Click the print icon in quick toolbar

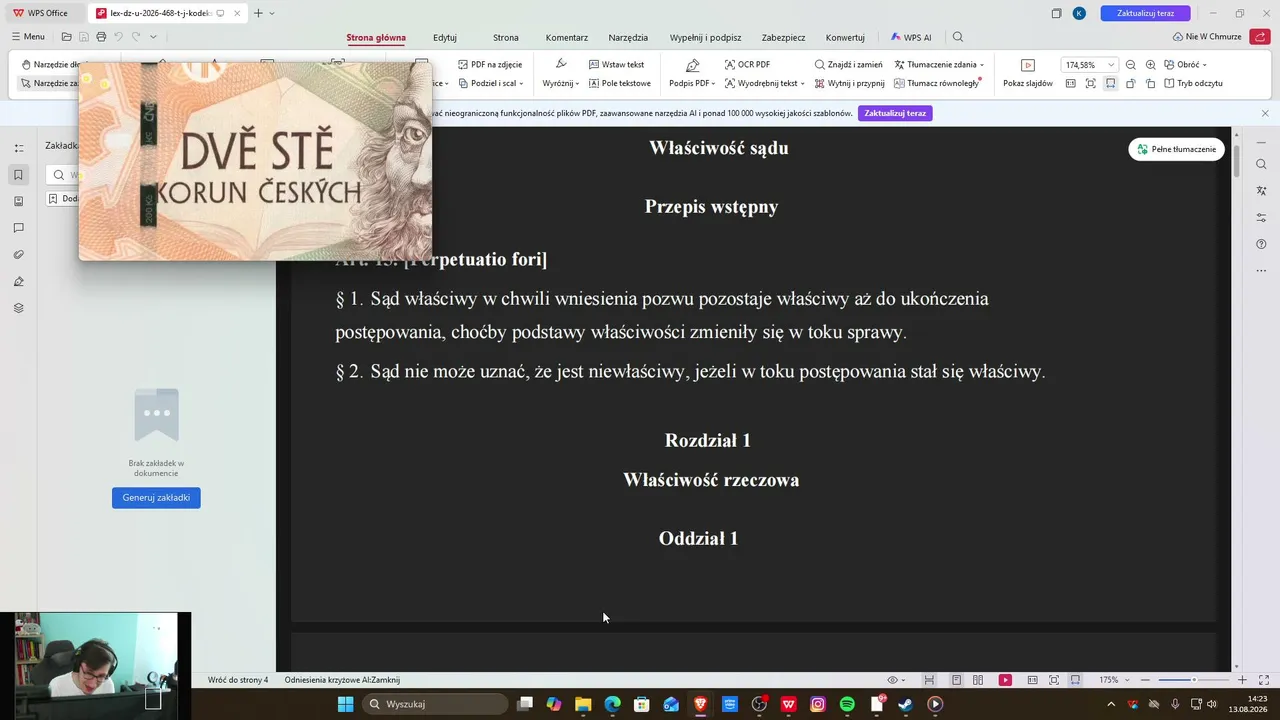click(x=101, y=37)
